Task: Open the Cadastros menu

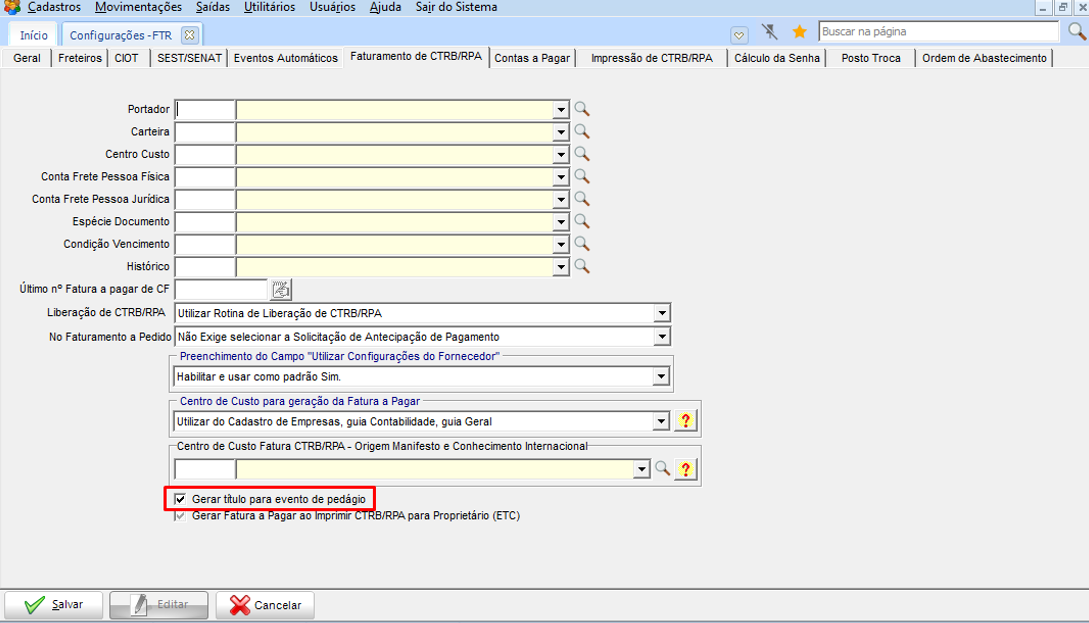Action: point(54,7)
